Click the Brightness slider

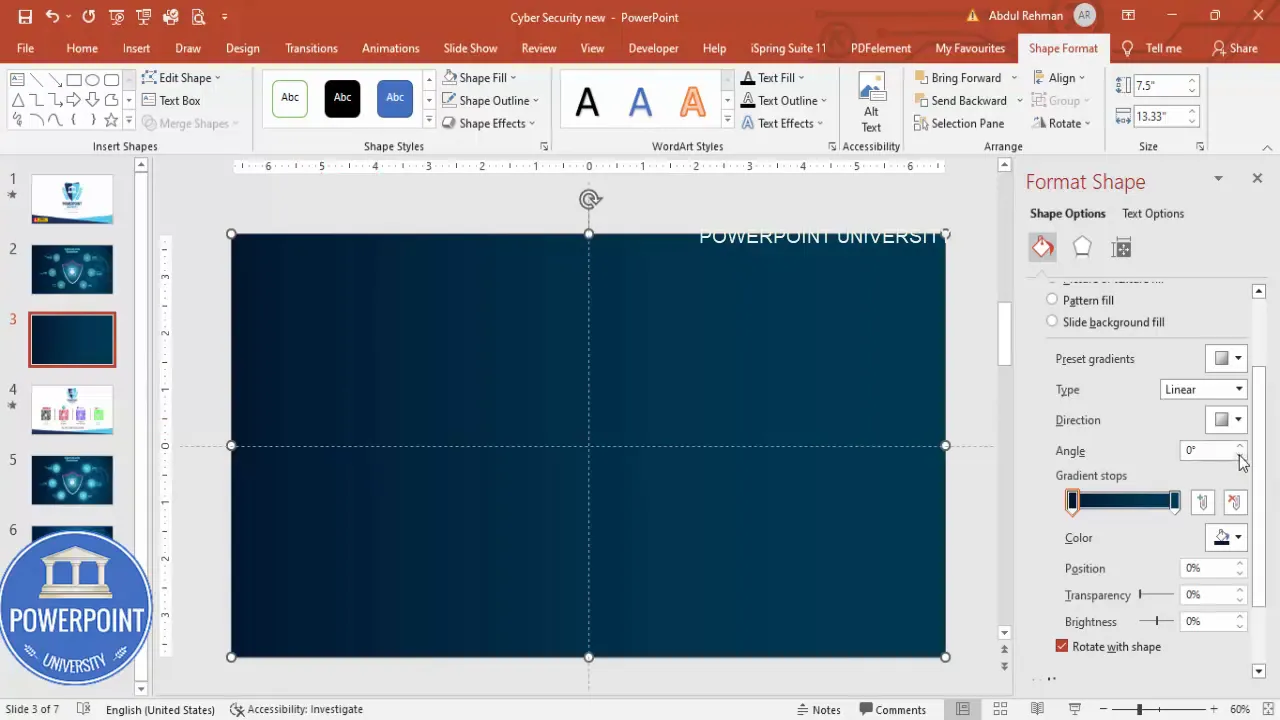[x=1156, y=621]
